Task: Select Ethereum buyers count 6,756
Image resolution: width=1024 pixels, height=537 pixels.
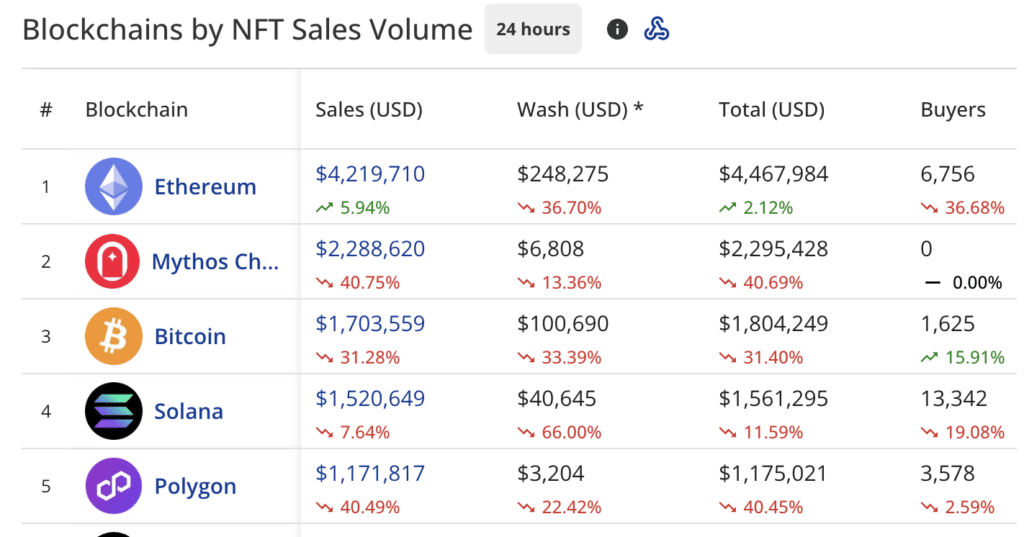Action: [x=948, y=174]
